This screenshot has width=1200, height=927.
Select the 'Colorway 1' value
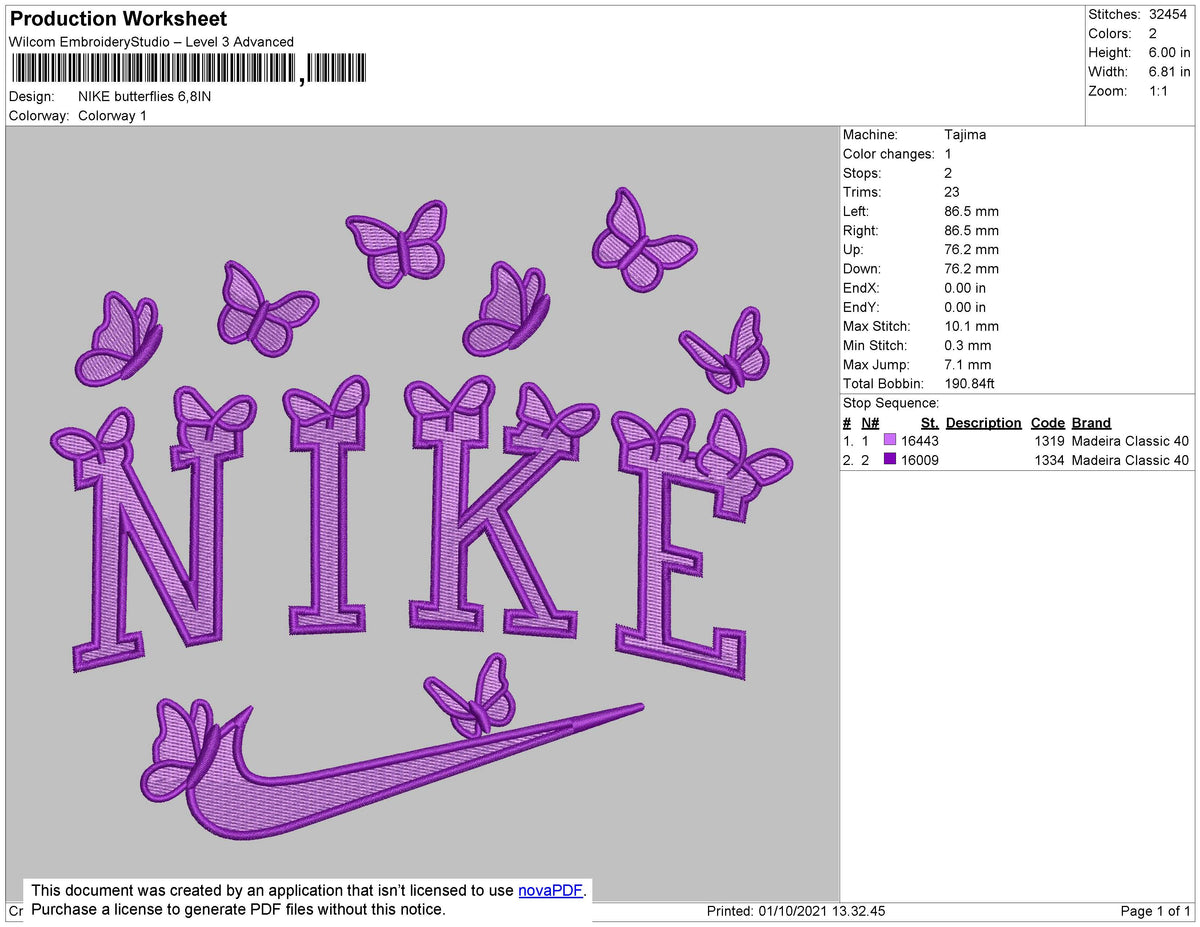(112, 116)
